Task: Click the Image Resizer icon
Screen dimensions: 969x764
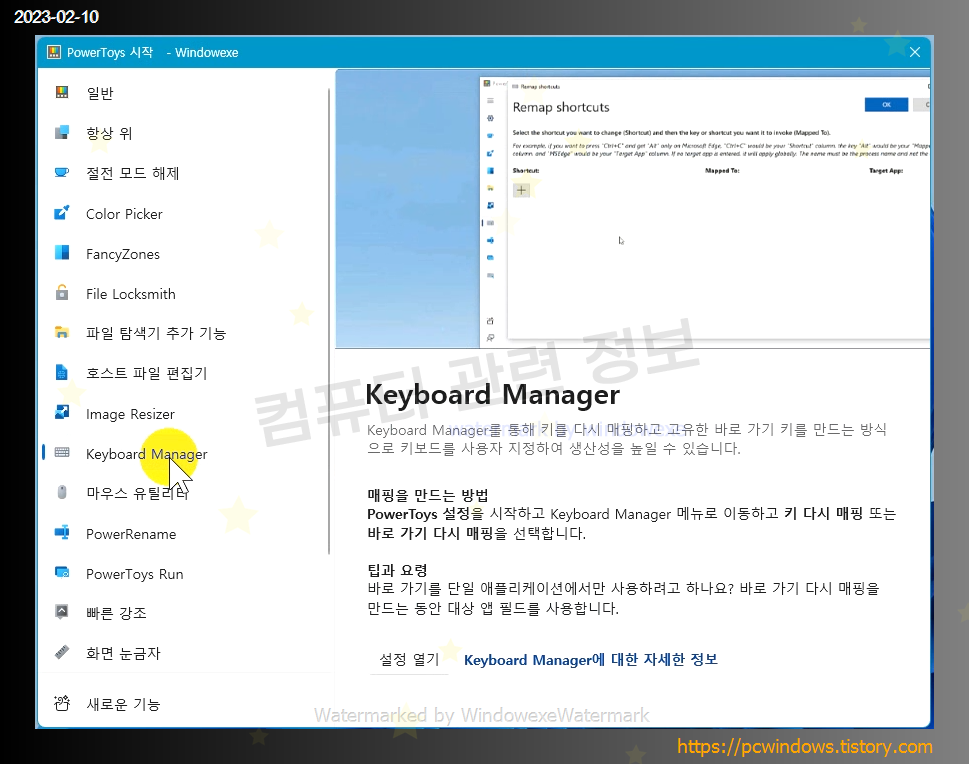Action: click(x=62, y=412)
